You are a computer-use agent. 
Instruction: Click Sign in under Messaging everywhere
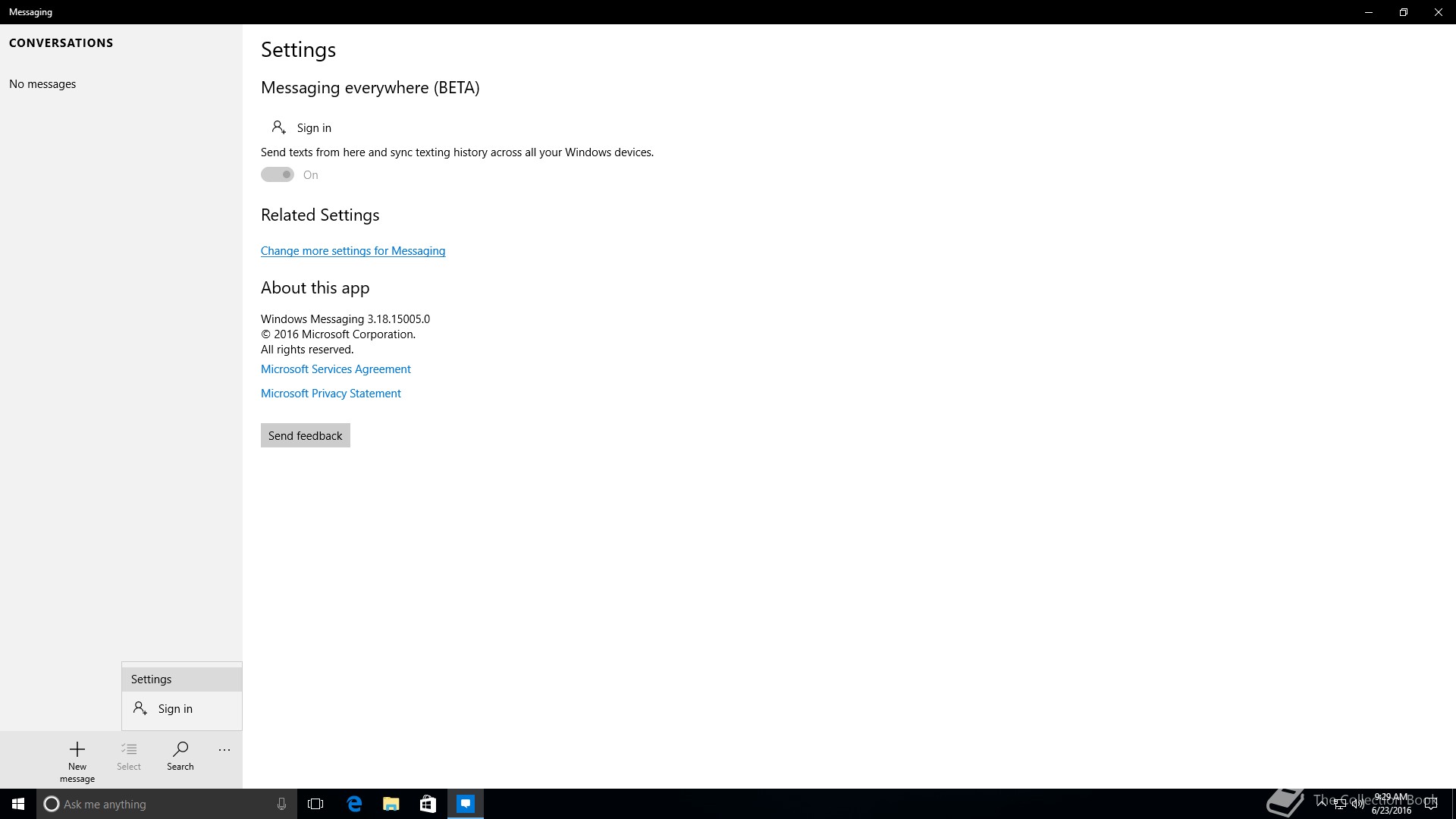302,127
